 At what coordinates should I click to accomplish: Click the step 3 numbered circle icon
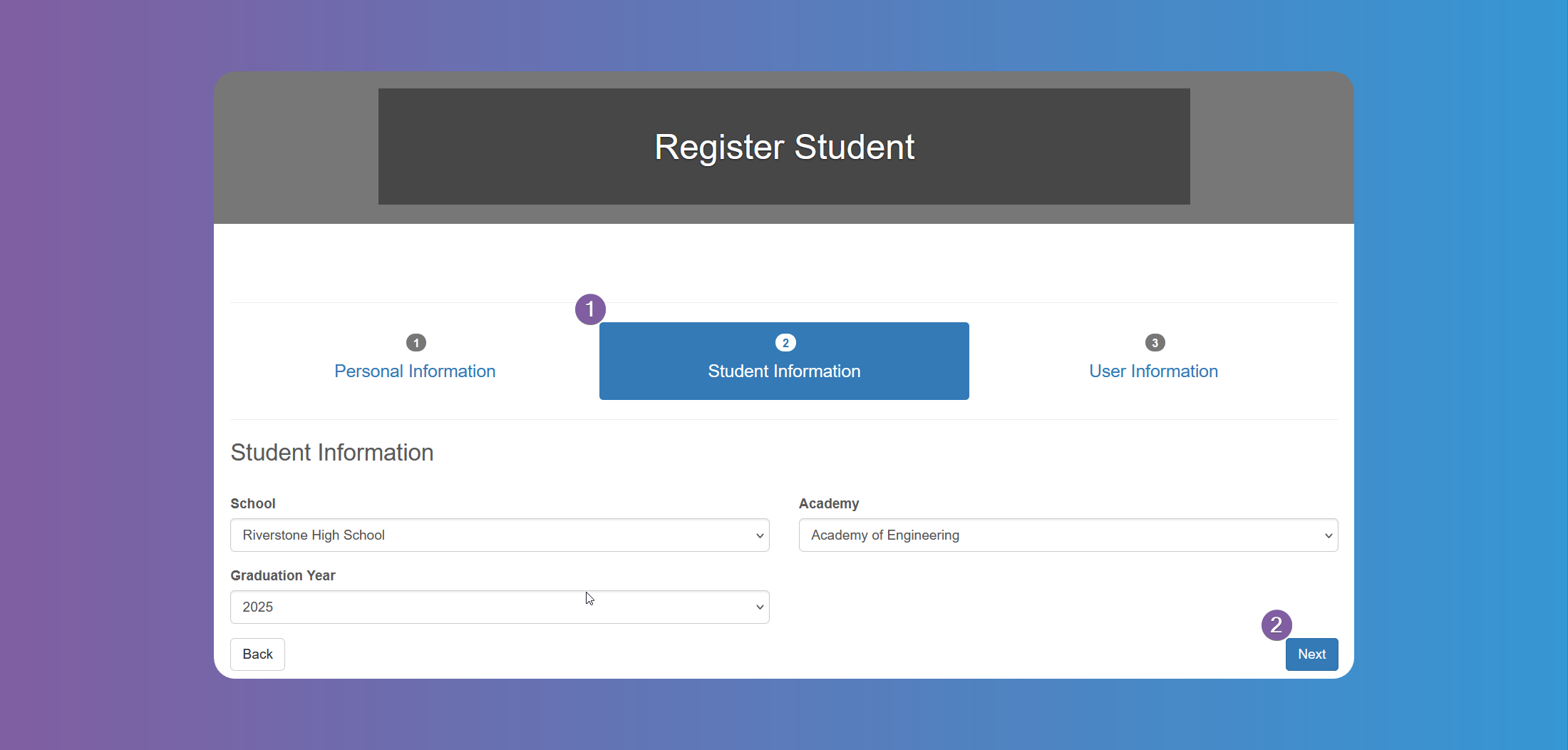[x=1154, y=343]
